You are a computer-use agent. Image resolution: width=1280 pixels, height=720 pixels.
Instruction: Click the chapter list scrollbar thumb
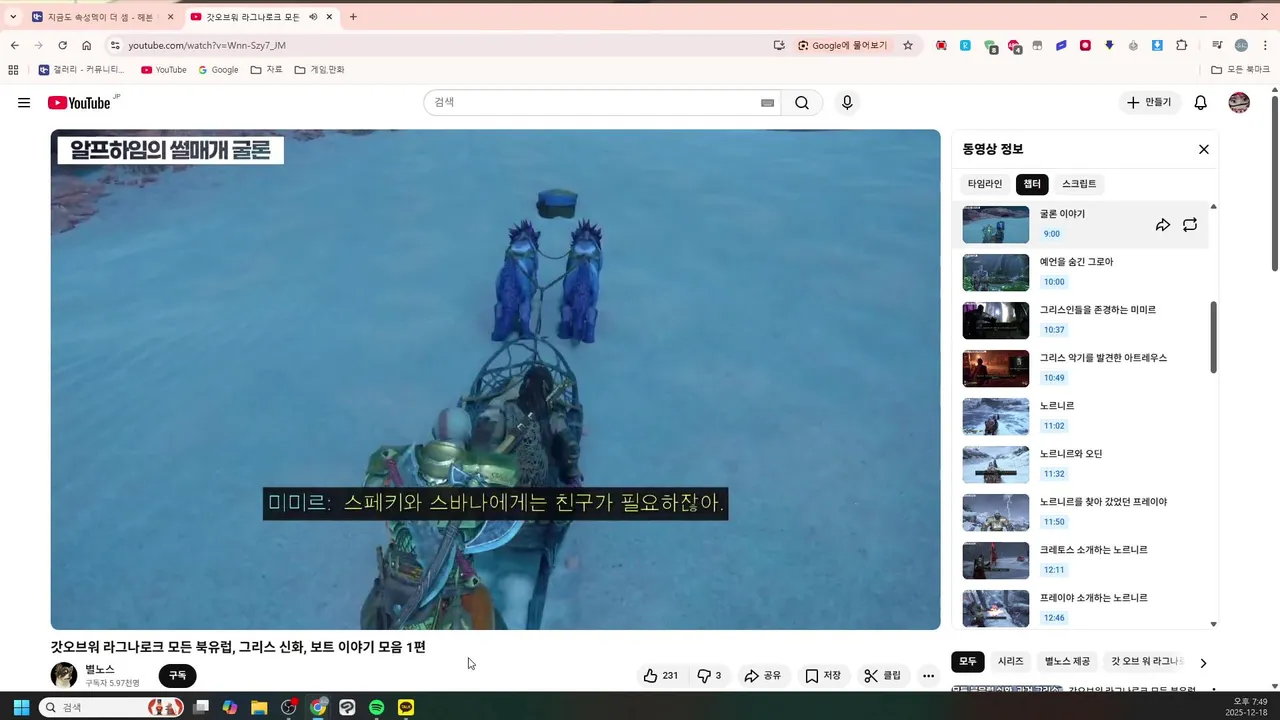coord(1214,338)
